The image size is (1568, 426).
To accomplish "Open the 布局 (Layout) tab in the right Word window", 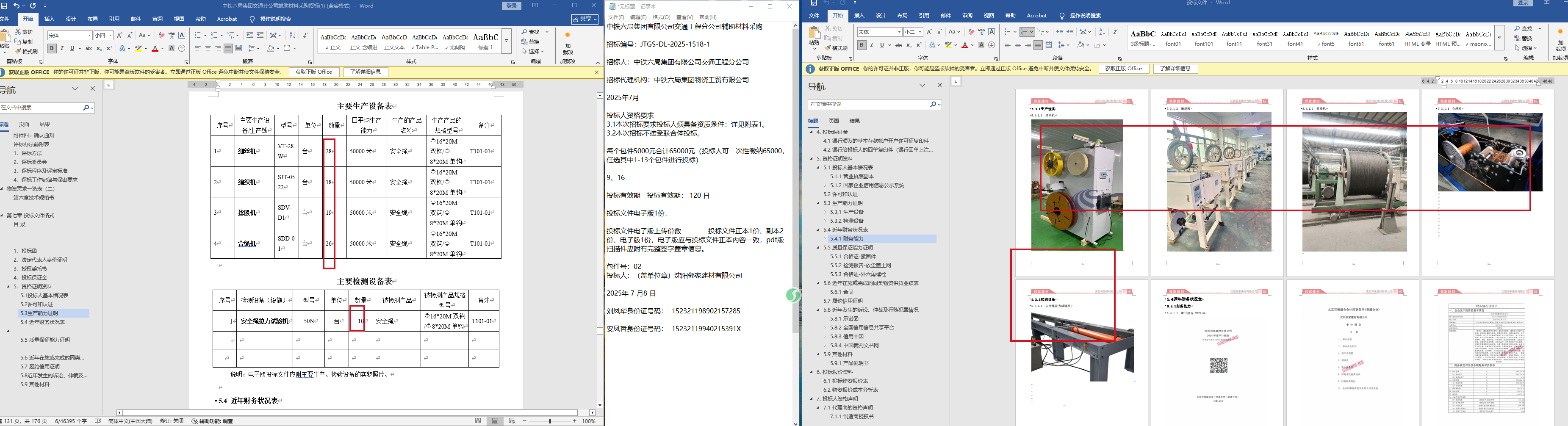I will point(902,16).
